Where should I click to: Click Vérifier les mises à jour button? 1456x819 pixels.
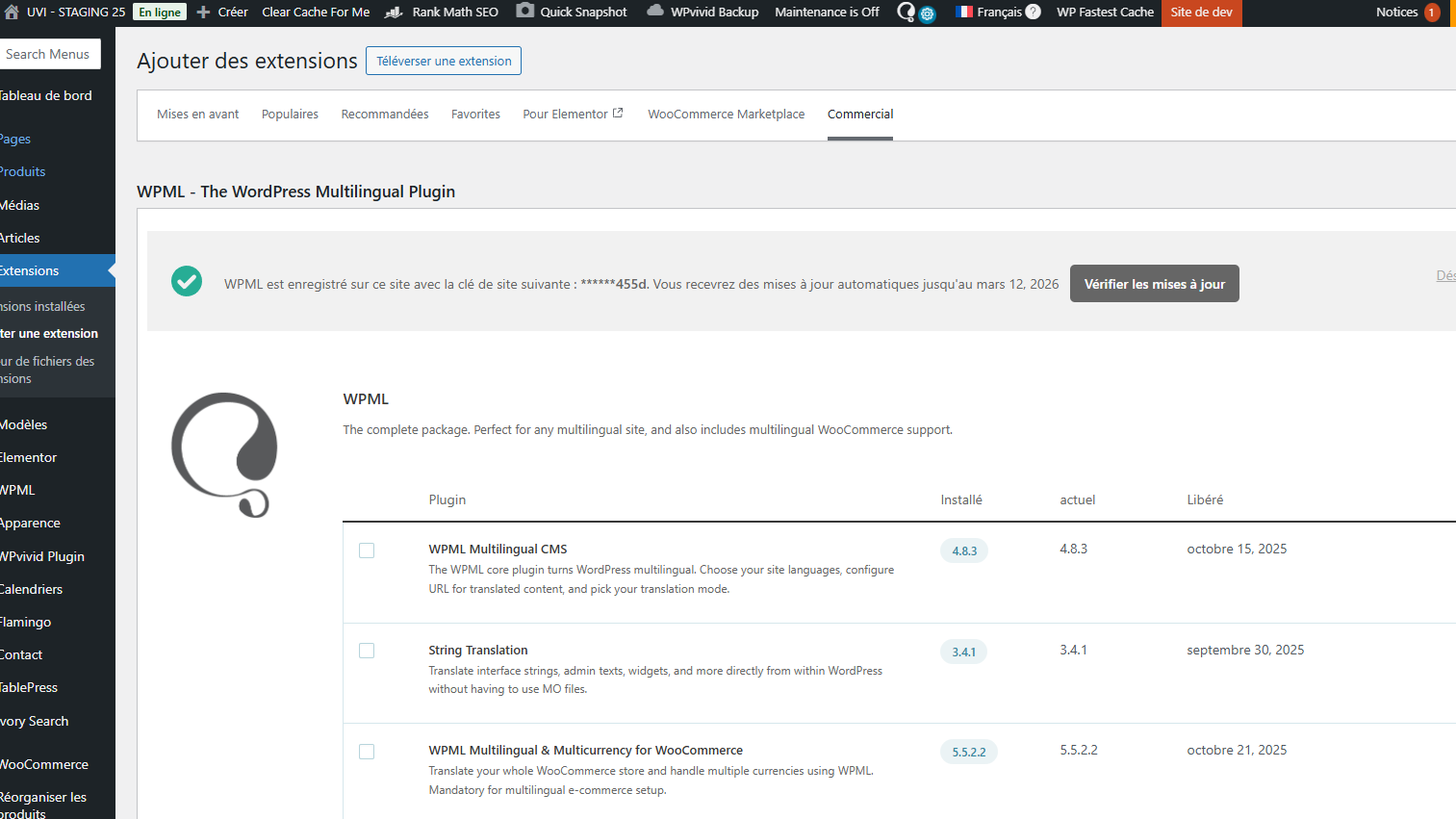1154,284
